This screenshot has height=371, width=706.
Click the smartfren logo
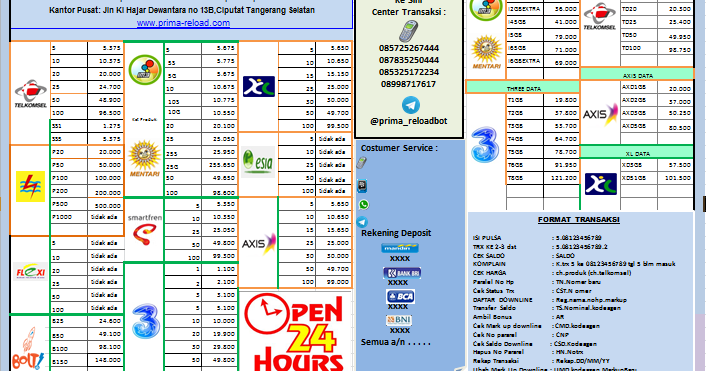coord(145,230)
